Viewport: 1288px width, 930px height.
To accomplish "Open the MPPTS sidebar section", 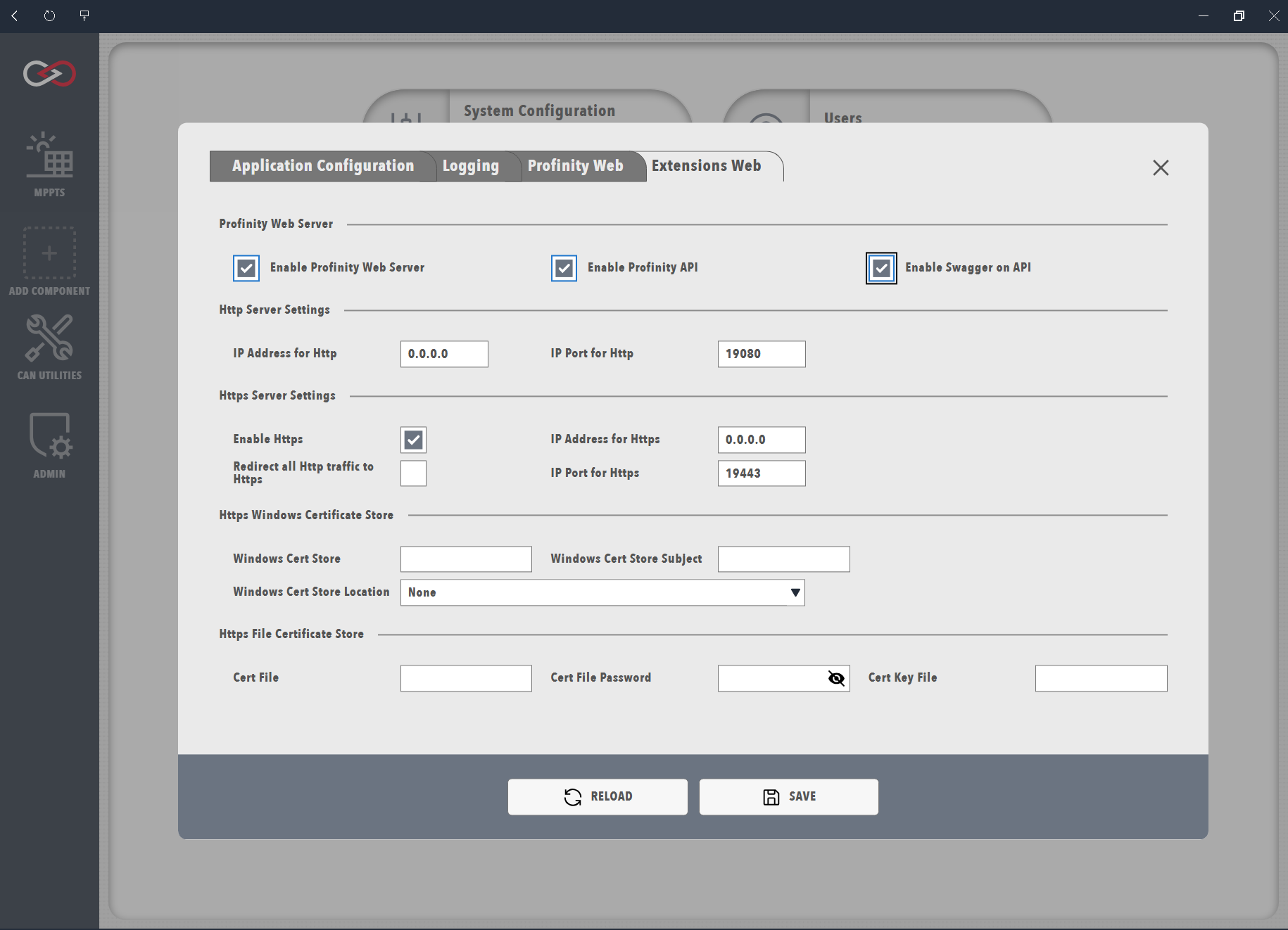I will coord(49,164).
